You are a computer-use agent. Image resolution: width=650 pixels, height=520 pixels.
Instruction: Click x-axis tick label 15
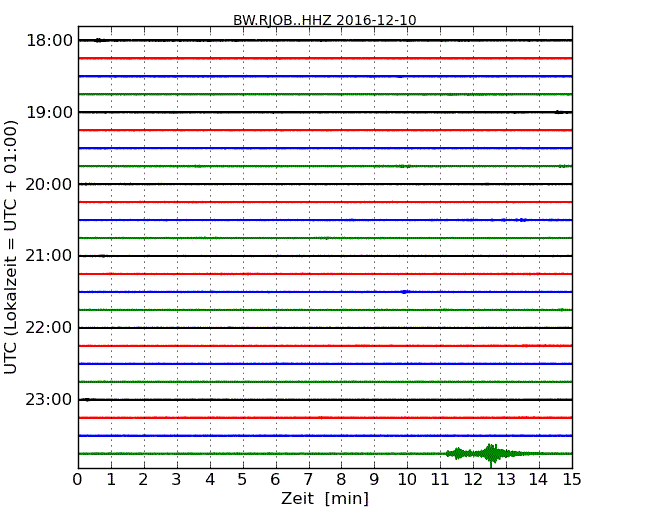572,480
